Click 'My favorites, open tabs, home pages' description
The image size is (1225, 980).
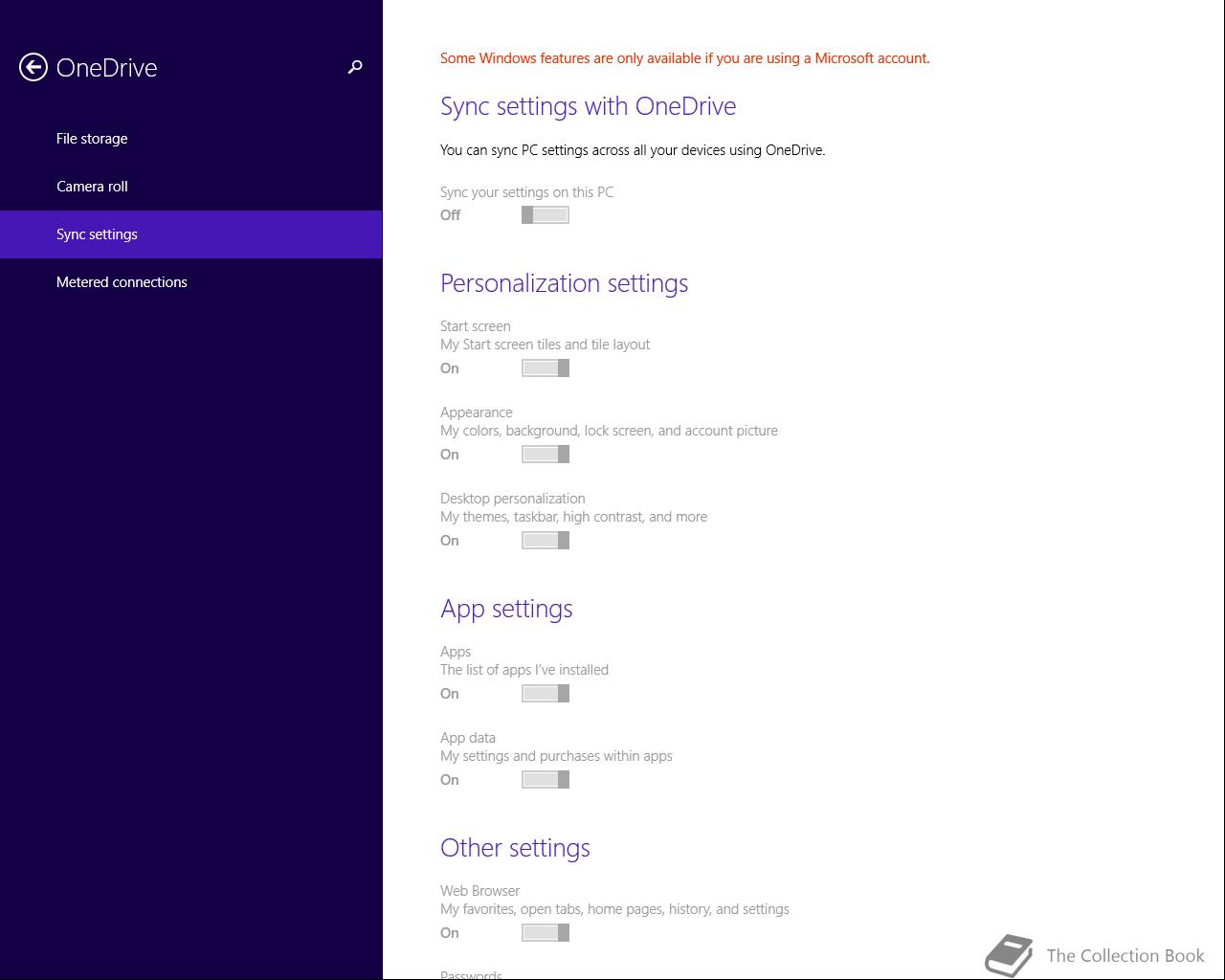(614, 909)
